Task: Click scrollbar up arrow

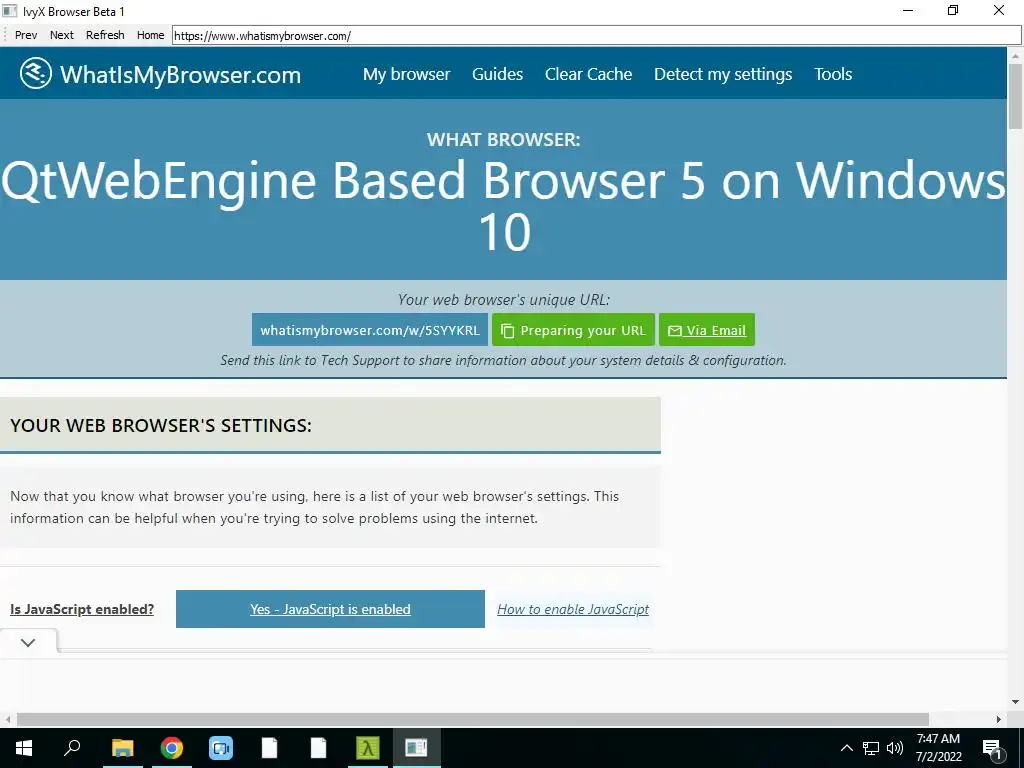Action: pos(1015,56)
